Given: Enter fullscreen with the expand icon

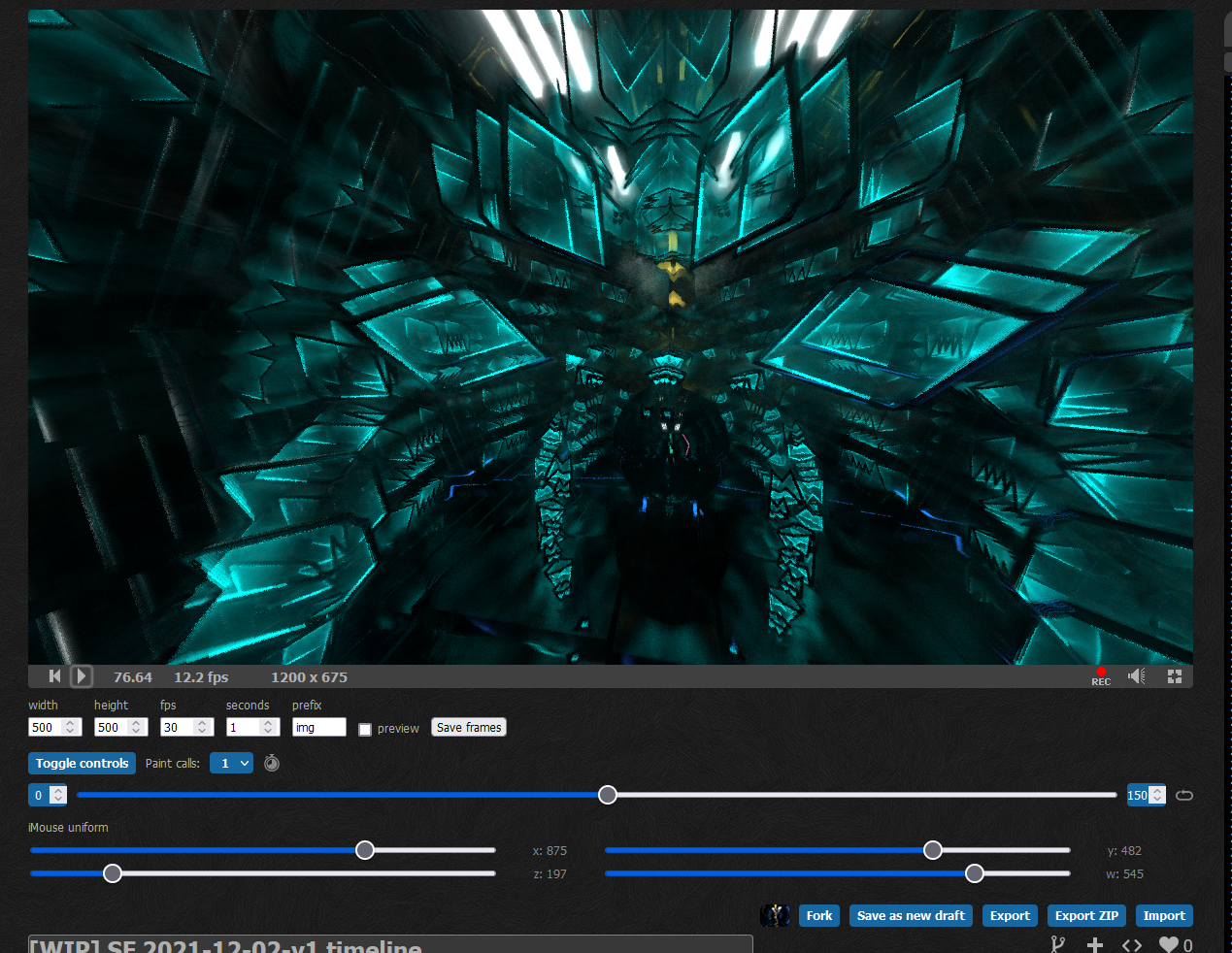Looking at the screenshot, I should click(x=1174, y=676).
